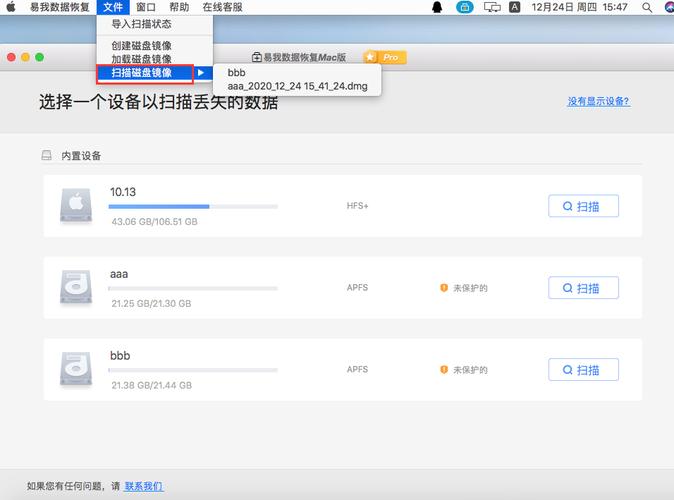Click the 内置设备 section label
674x500 pixels.
point(81,156)
